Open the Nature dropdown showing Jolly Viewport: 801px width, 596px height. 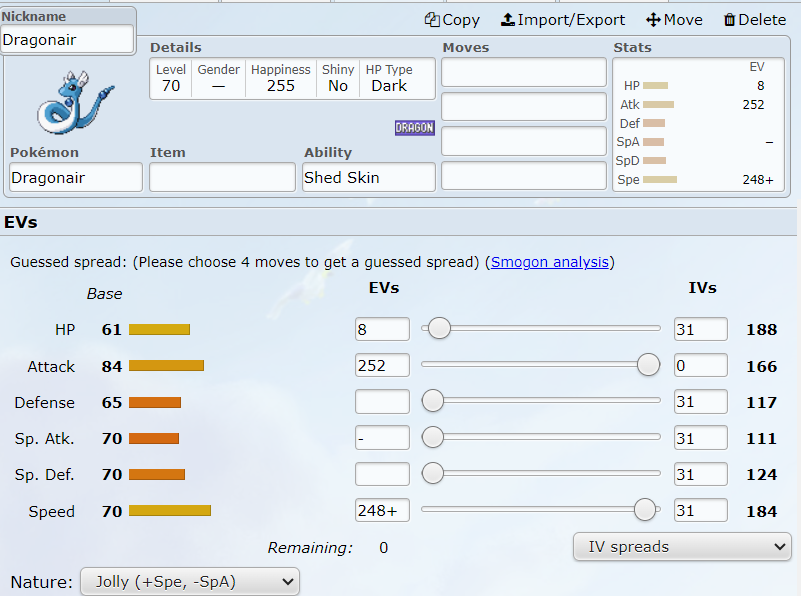point(189,581)
